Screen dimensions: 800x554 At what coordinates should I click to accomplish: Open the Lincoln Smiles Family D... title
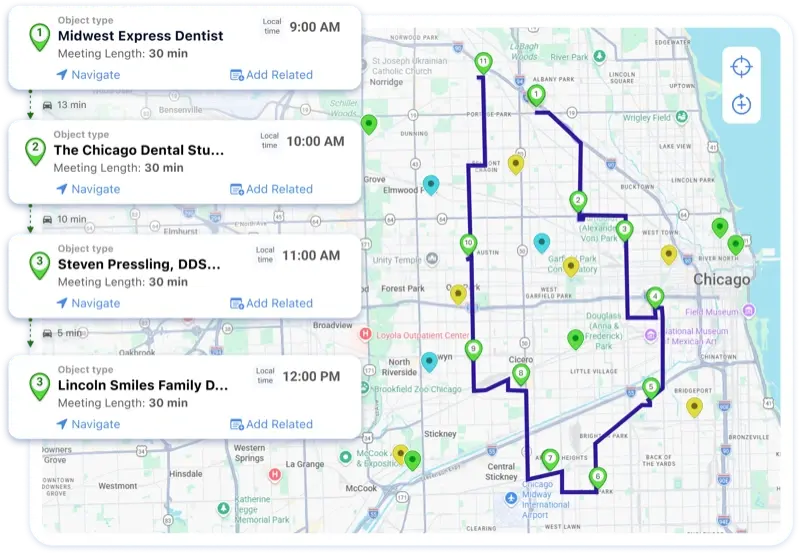click(x=143, y=385)
